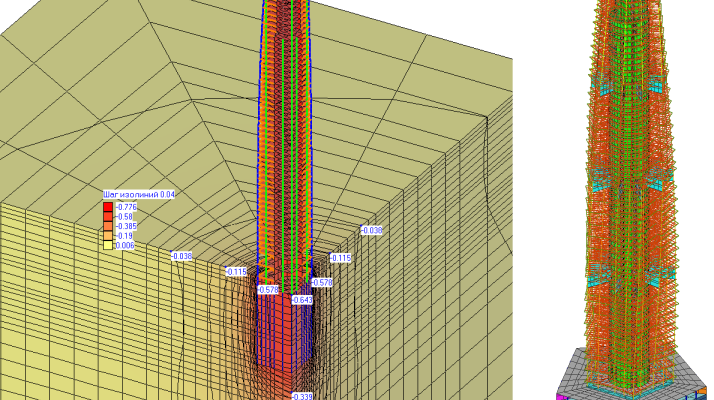Click the magenta element at tower base corner
This screenshot has width=714, height=400.
coord(560,396)
